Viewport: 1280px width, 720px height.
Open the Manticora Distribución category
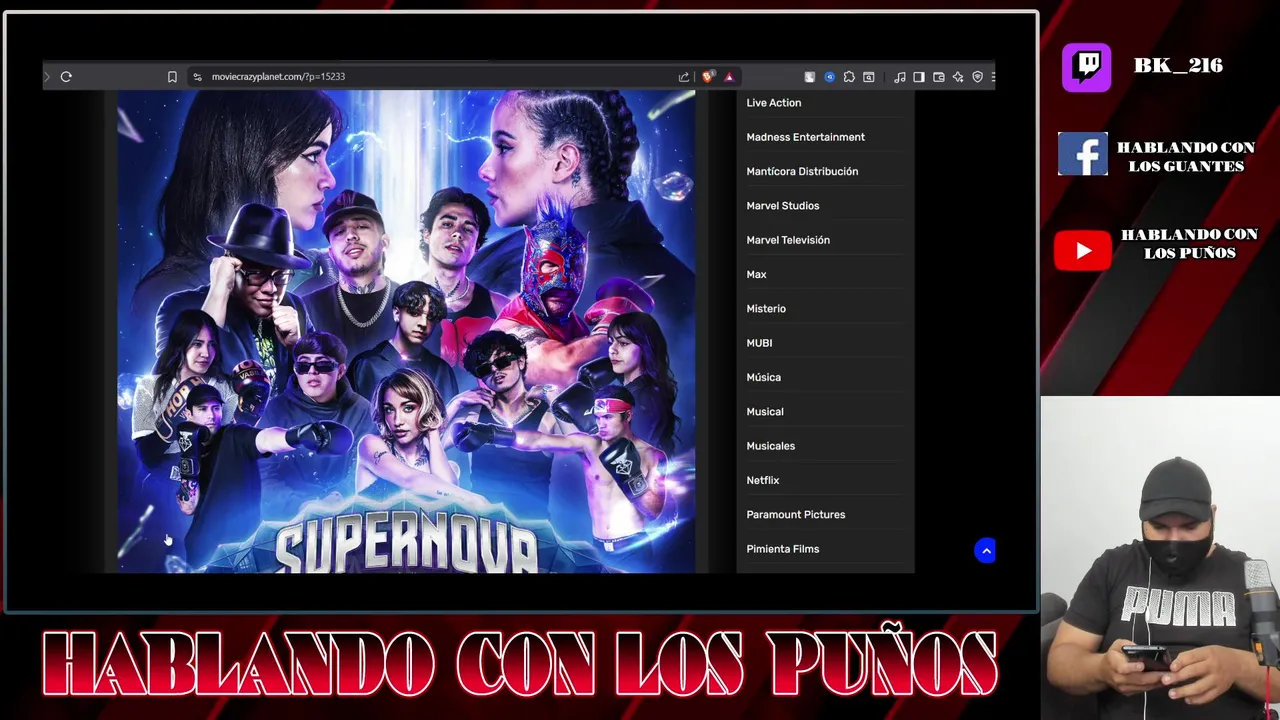802,171
